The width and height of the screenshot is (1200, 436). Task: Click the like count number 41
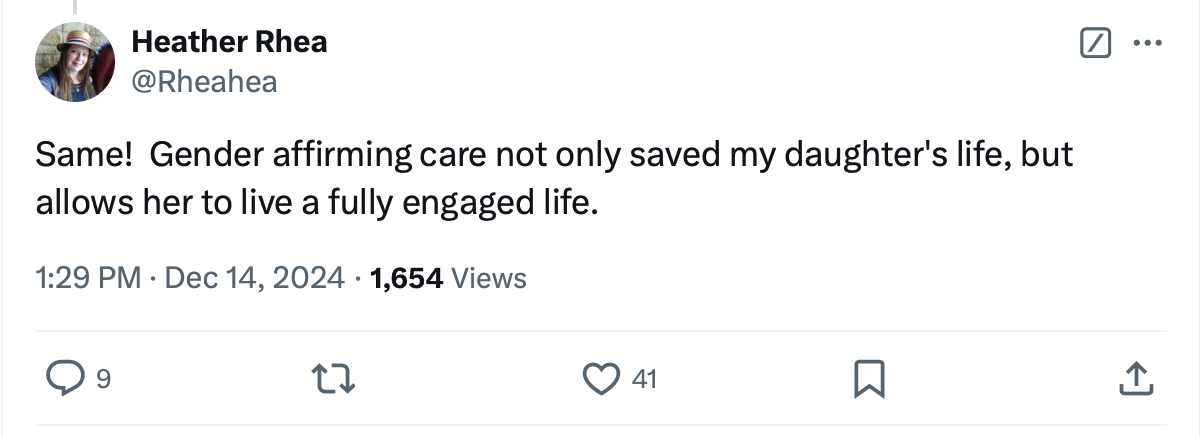[644, 379]
